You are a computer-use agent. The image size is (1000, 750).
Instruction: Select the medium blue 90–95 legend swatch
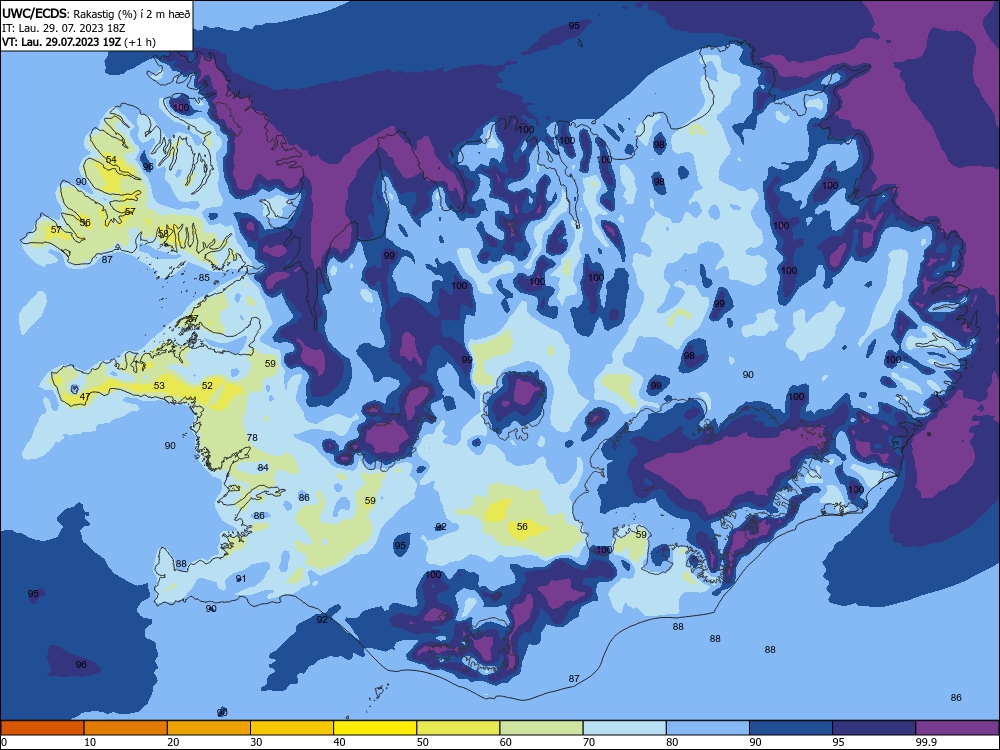pos(791,728)
